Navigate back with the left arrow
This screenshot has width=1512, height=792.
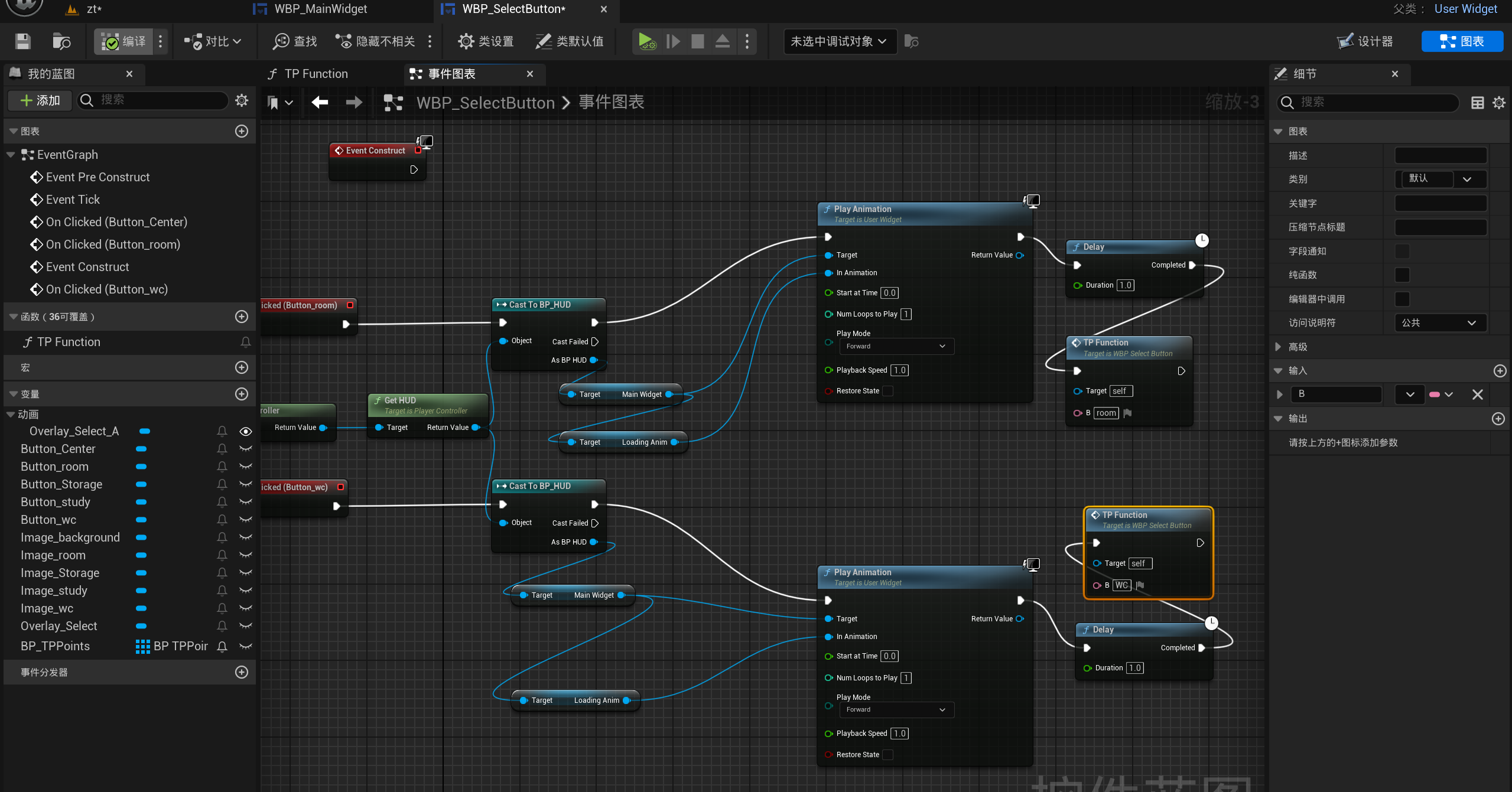pos(320,102)
